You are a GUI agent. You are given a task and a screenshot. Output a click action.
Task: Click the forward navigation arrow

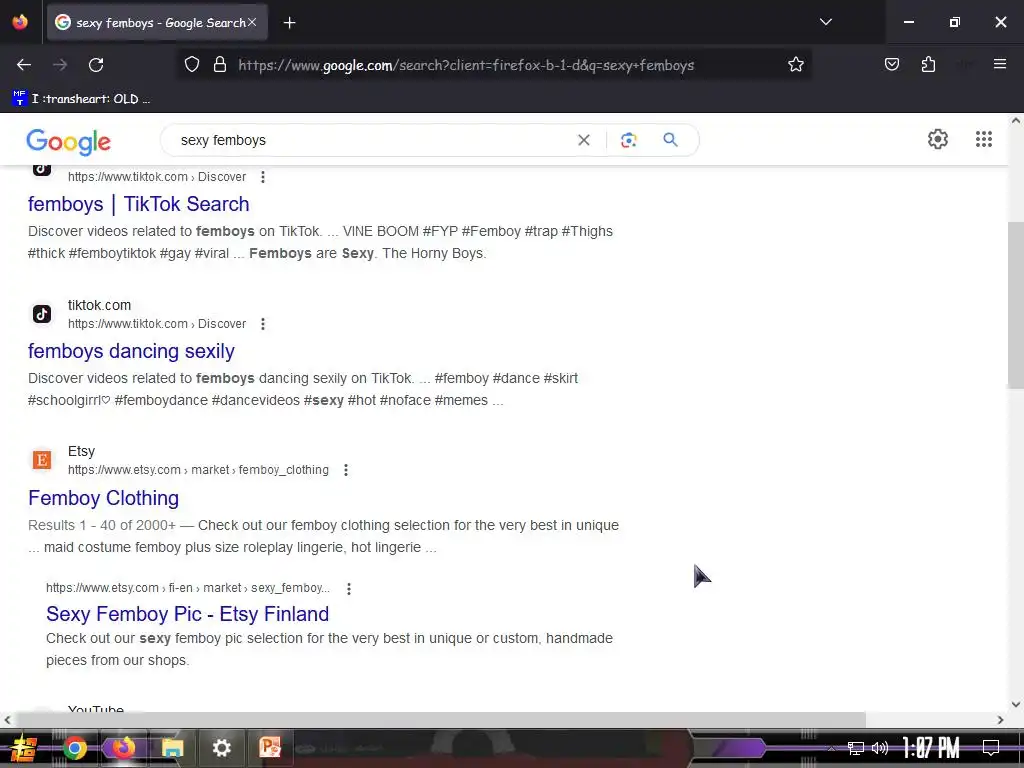coord(60,65)
